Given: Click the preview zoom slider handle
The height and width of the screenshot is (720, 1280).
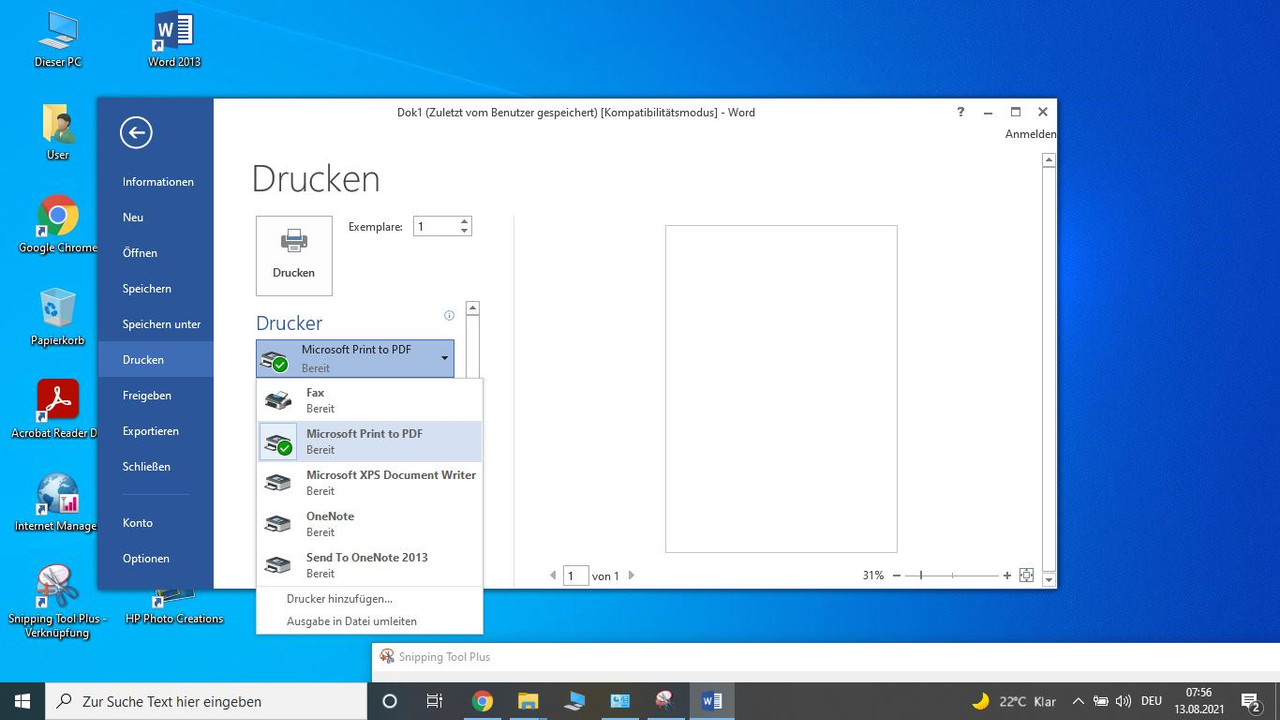Looking at the screenshot, I should [x=921, y=575].
